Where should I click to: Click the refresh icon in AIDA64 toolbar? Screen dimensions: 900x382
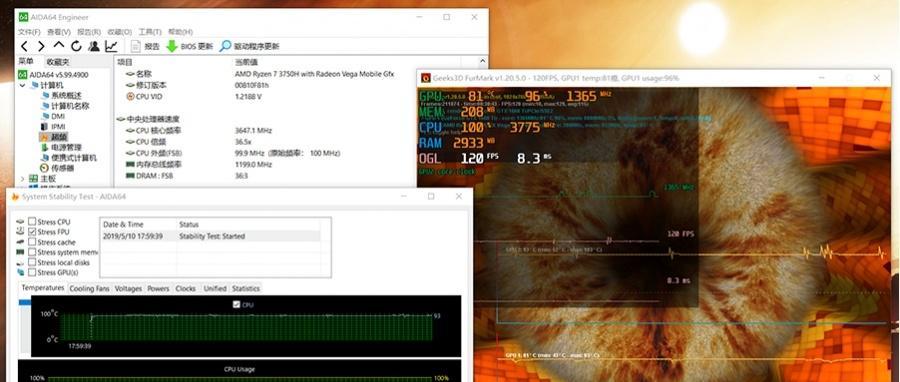pos(76,46)
